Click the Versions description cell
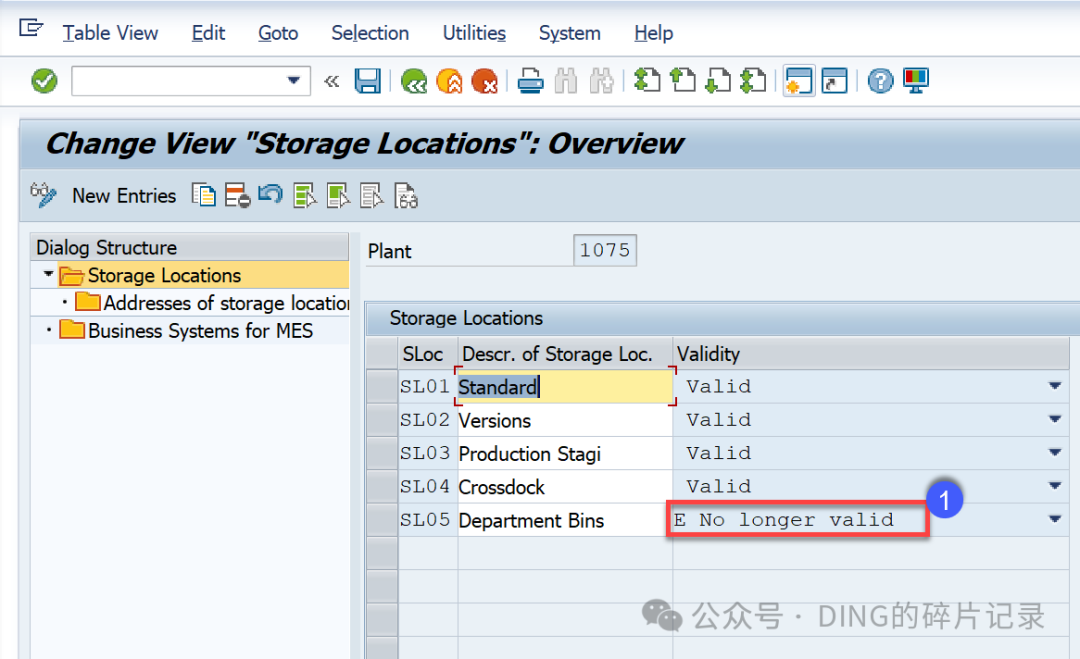Screen dimensions: 1080x659 pos(565,420)
